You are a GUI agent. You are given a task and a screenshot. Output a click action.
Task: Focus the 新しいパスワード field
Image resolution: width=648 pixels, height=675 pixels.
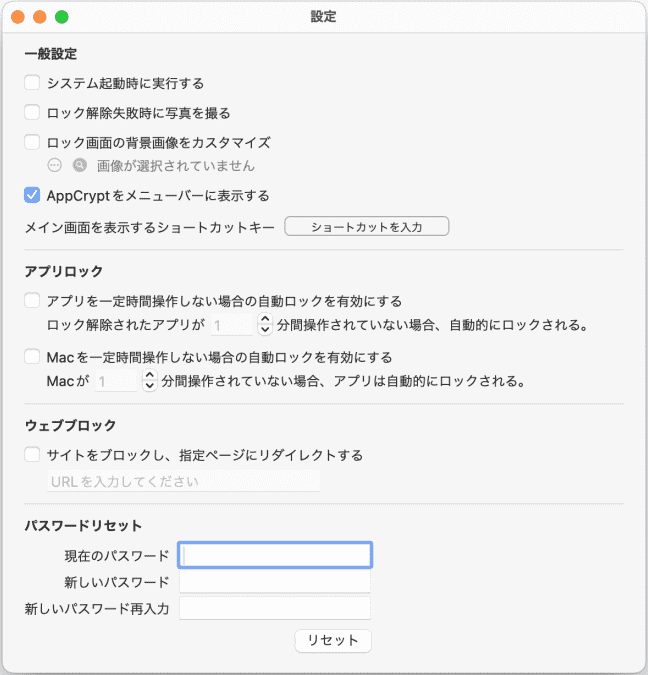coord(275,582)
